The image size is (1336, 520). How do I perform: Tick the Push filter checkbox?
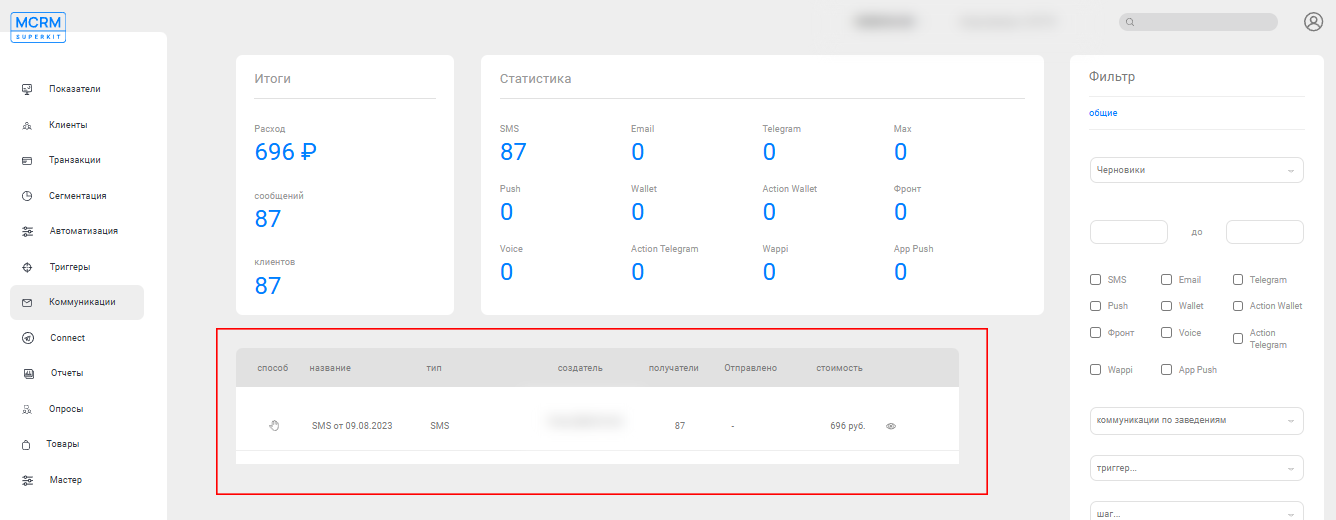tap(1096, 306)
